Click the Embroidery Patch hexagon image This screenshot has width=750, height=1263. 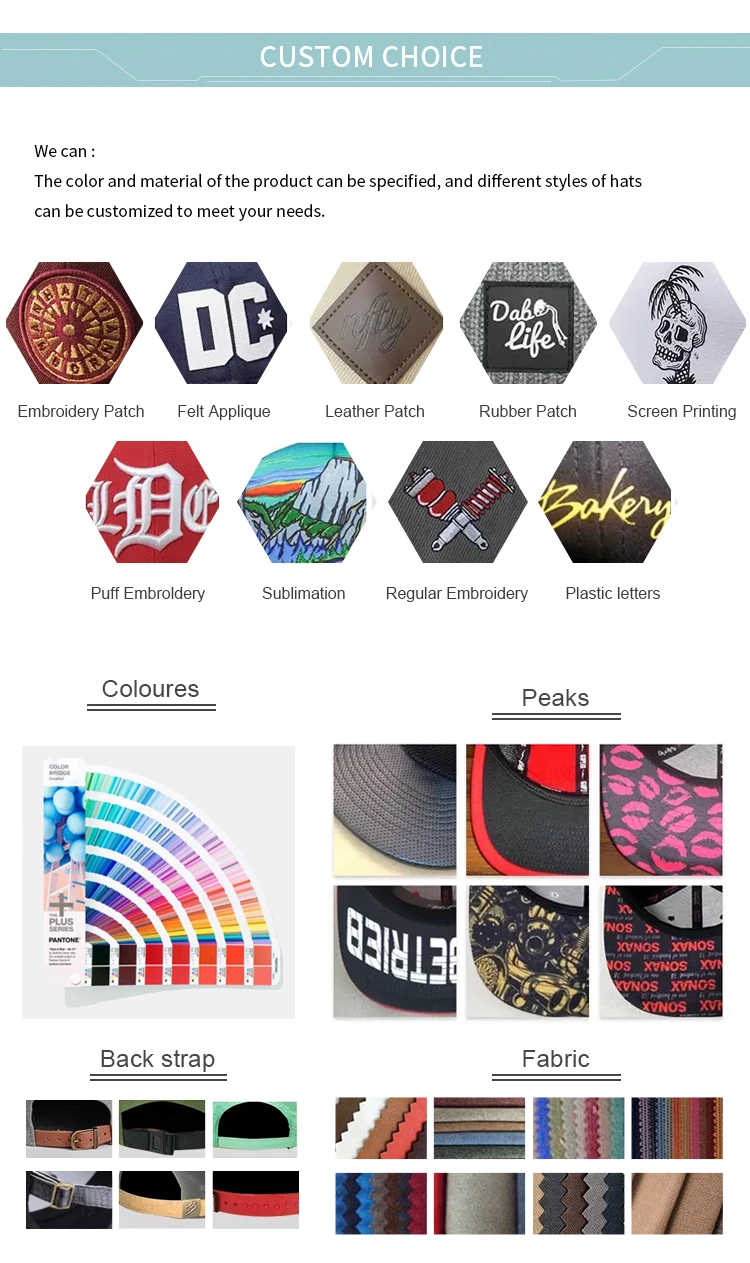pyautogui.click(x=74, y=323)
